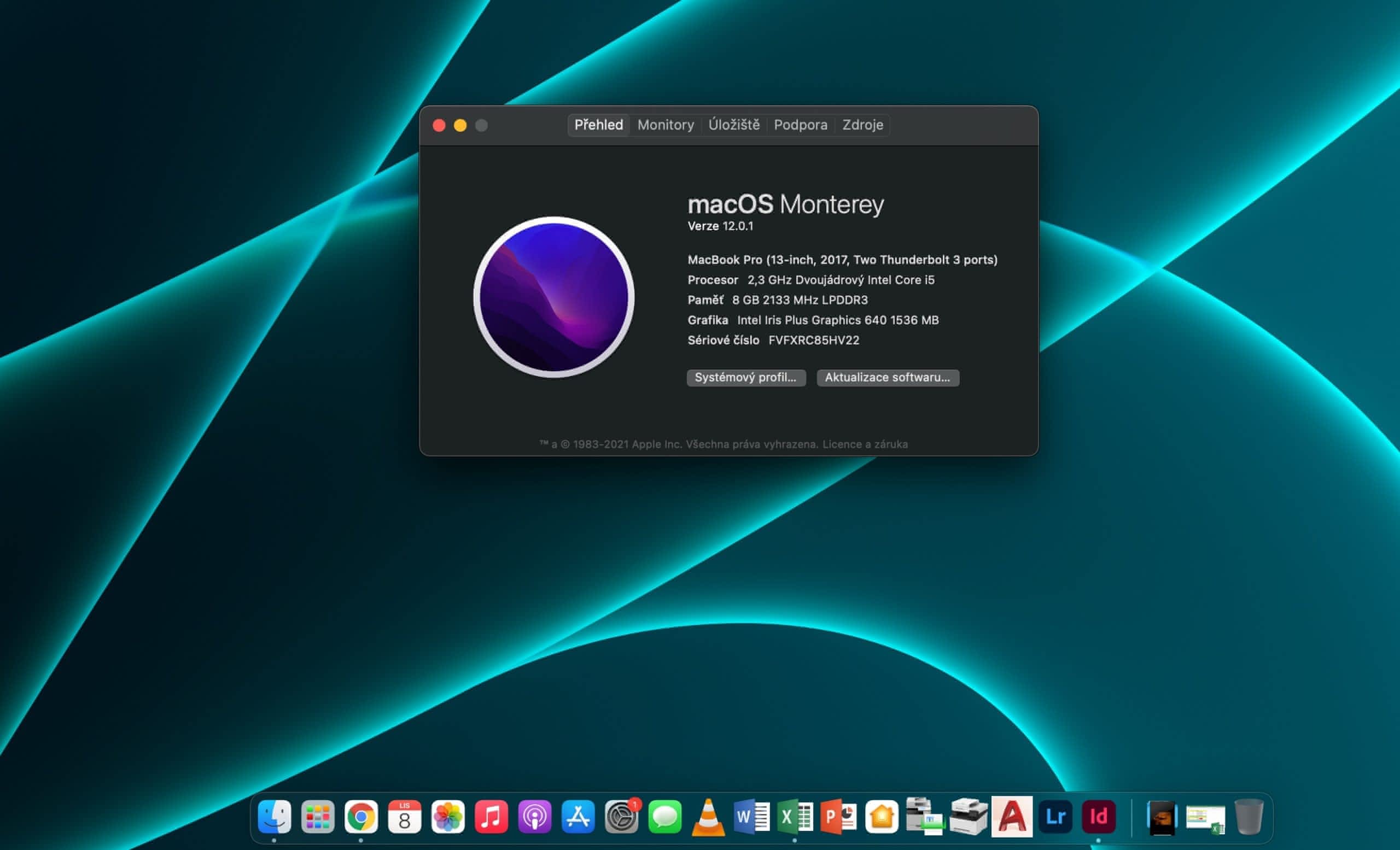This screenshot has height=850, width=1400.
Task: Open the Úložiště tab
Action: coord(733,125)
